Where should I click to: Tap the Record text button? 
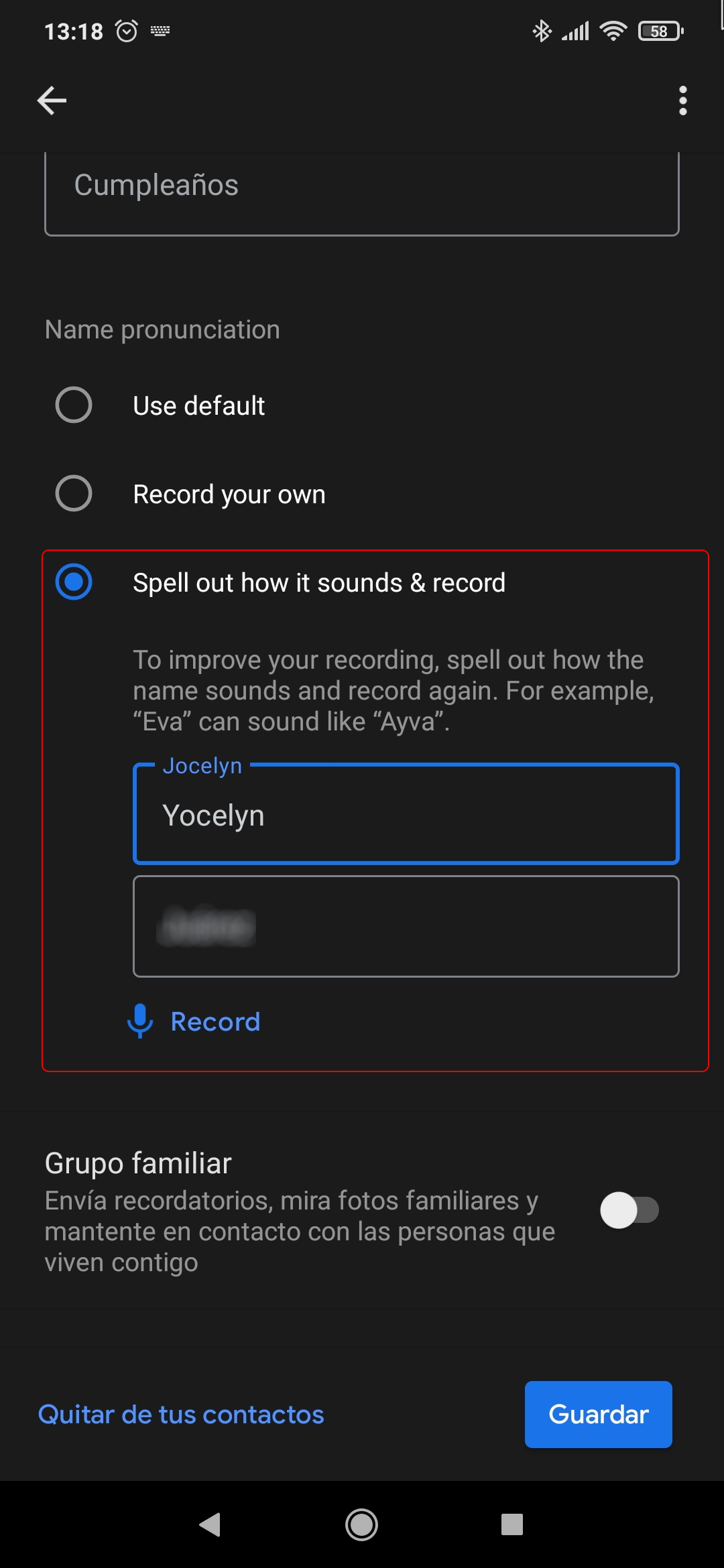click(x=215, y=1022)
